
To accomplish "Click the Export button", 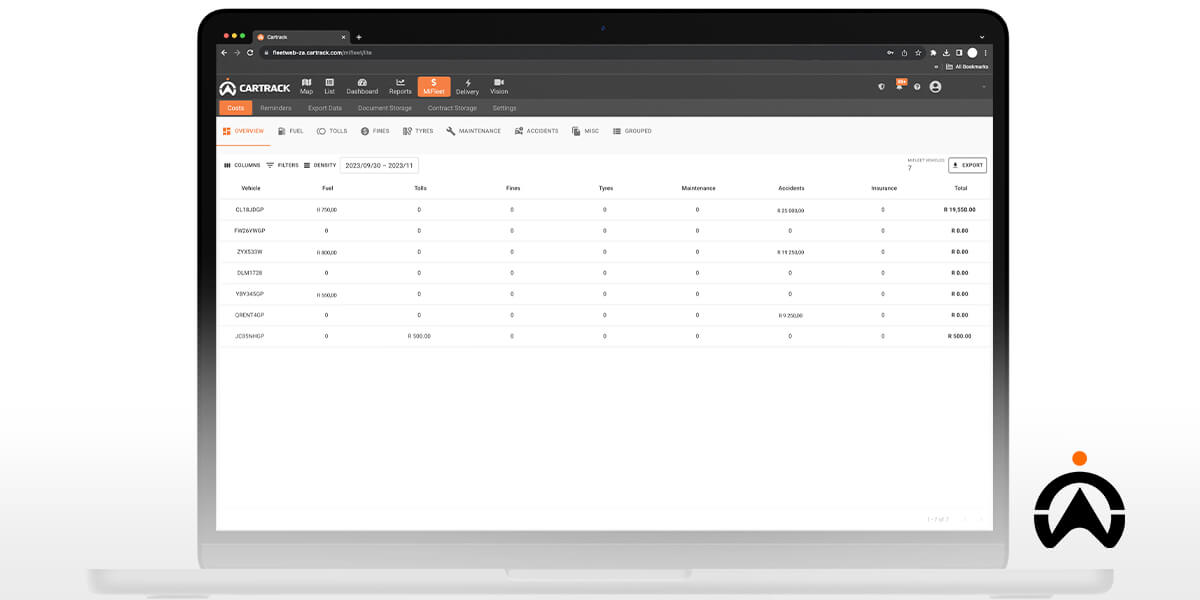I will pyautogui.click(x=966, y=165).
